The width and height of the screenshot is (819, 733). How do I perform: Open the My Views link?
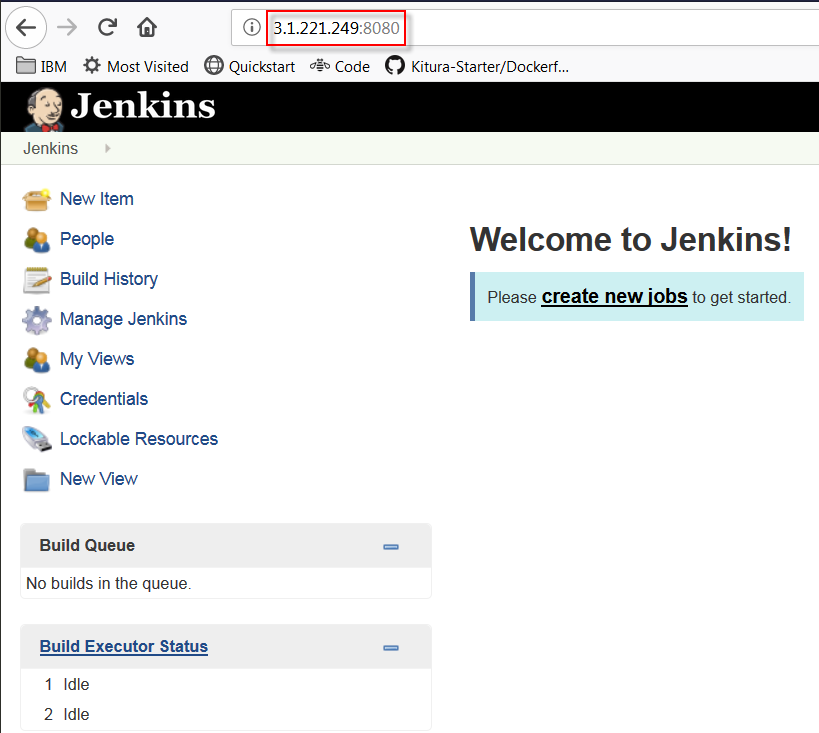click(97, 359)
